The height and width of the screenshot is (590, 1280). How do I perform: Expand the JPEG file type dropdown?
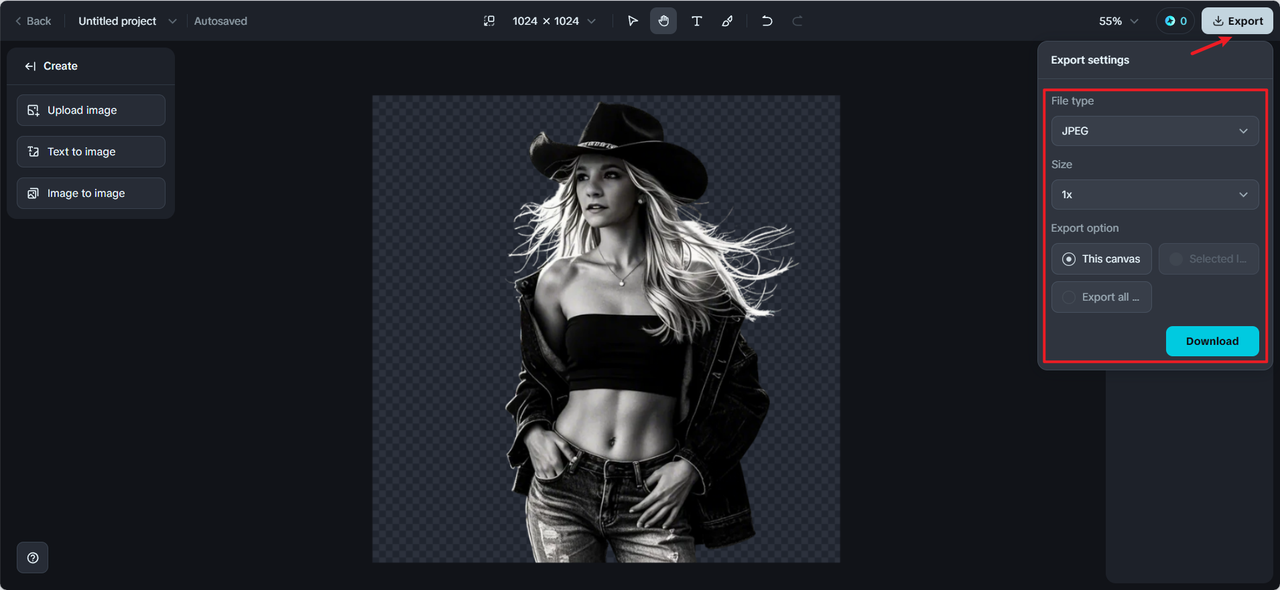point(1155,131)
